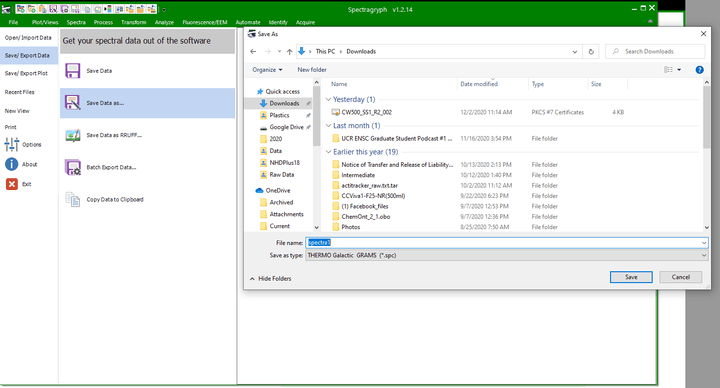Image resolution: width=720 pixels, height=388 pixels.
Task: Open the view options dropdown arrow
Action: [x=679, y=70]
